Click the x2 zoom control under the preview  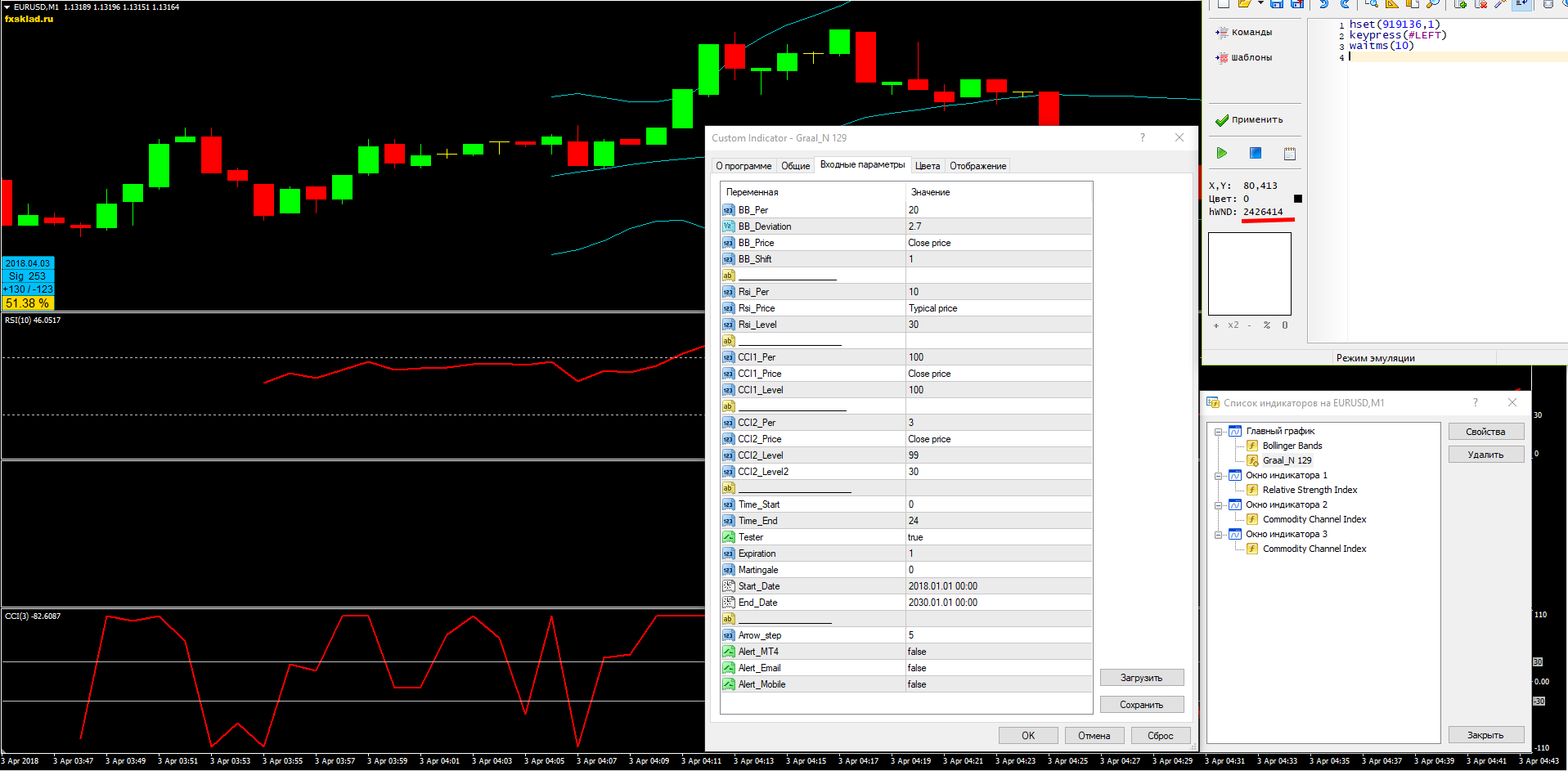1233,325
